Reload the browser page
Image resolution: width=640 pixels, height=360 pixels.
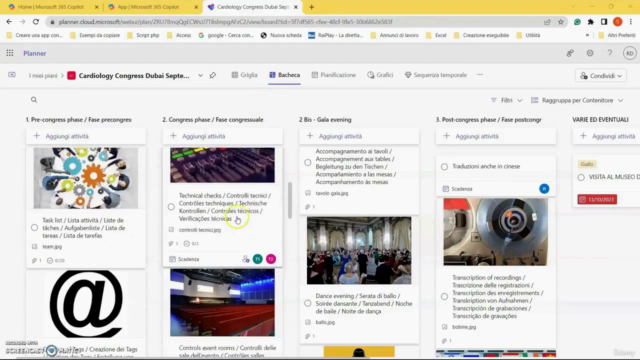36,22
